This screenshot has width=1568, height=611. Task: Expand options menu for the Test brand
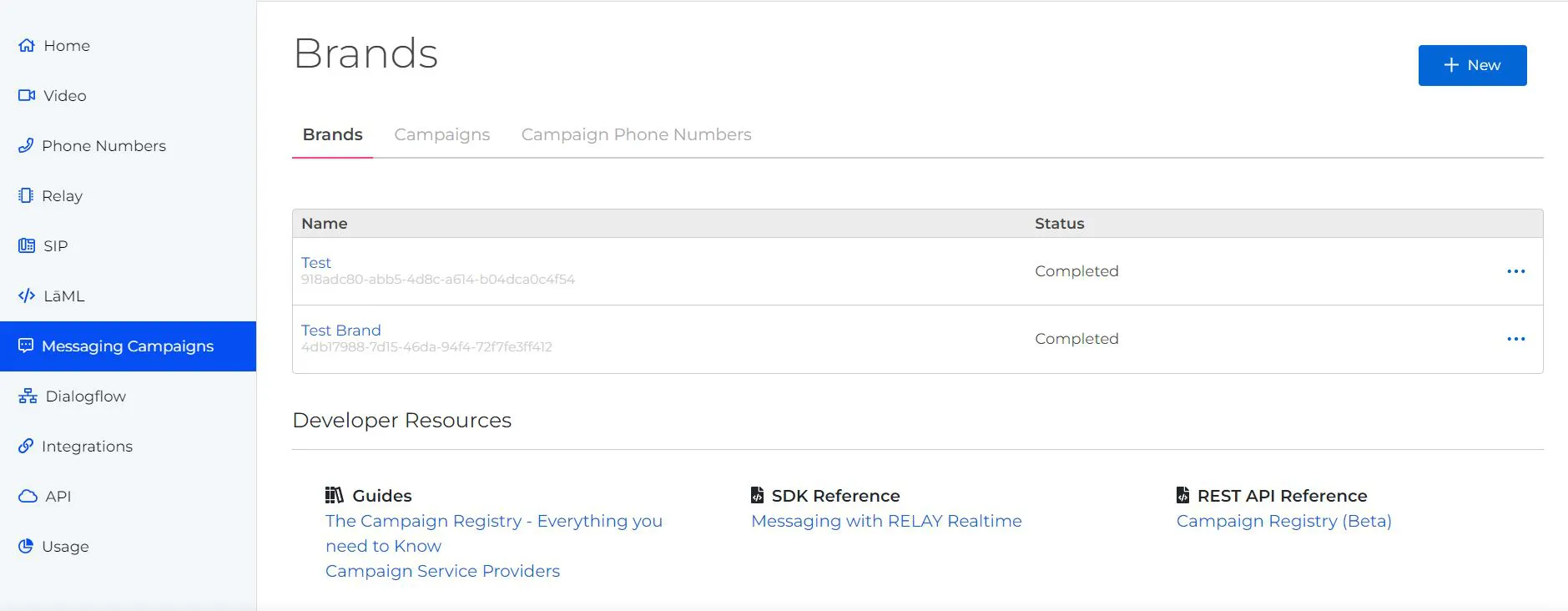[x=1515, y=271]
